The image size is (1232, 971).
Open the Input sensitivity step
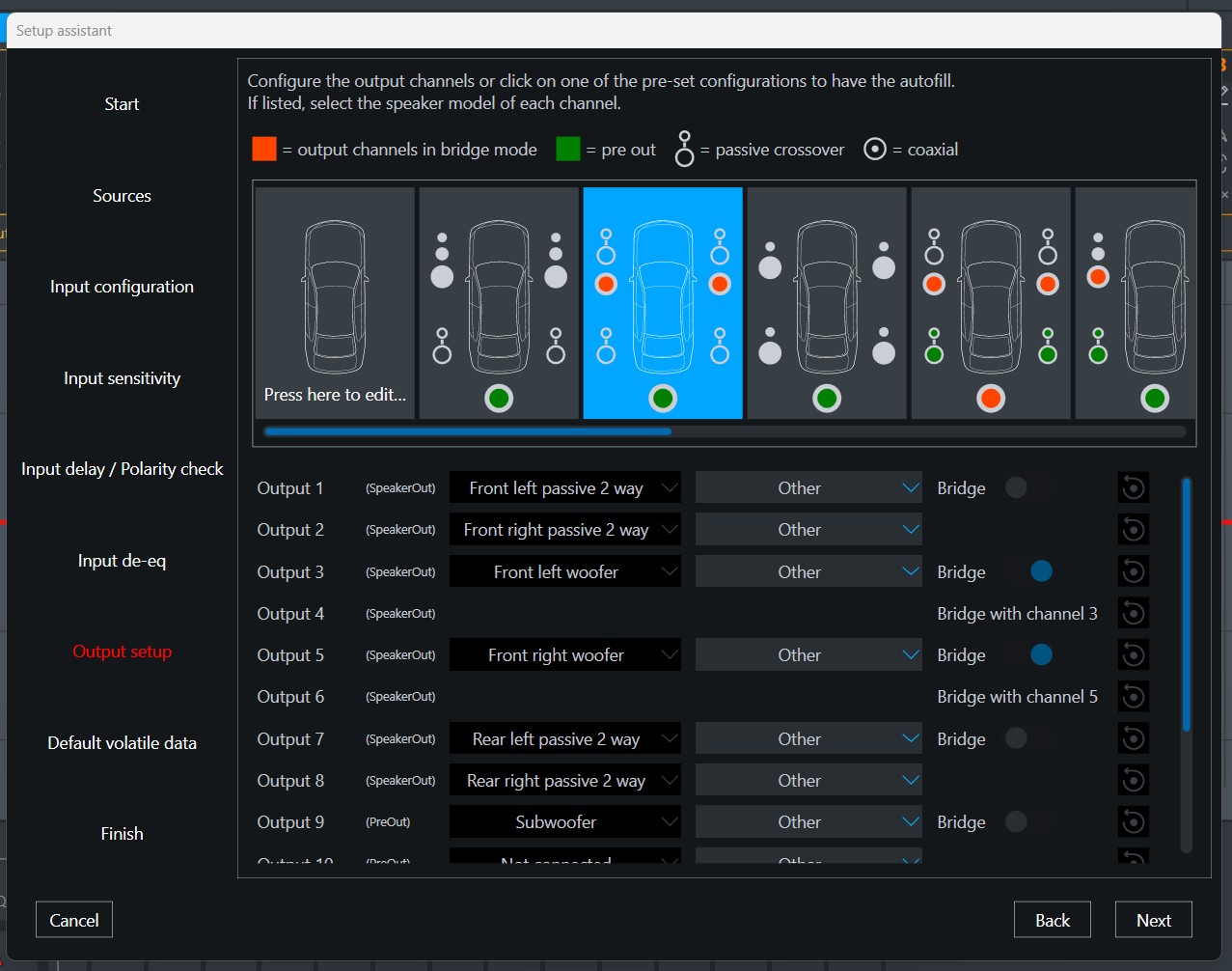point(122,378)
